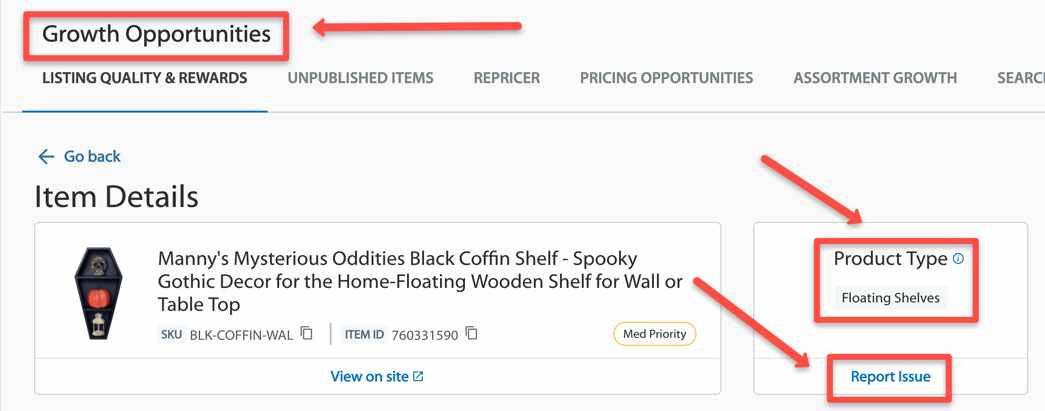Click the Product Type info icon

958,259
